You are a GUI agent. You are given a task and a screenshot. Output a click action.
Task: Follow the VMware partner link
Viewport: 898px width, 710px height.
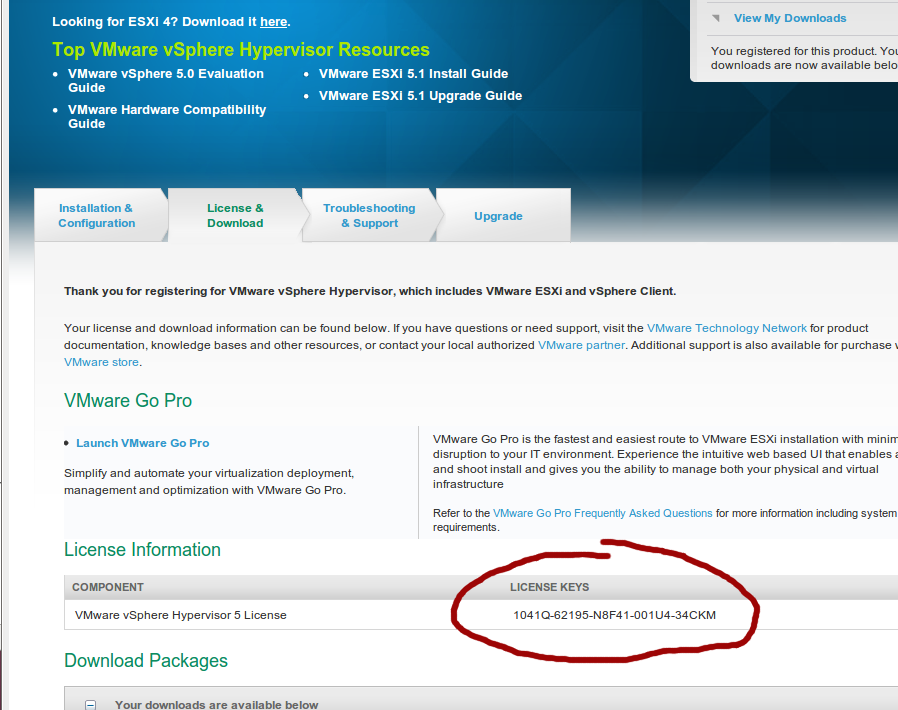click(x=581, y=345)
